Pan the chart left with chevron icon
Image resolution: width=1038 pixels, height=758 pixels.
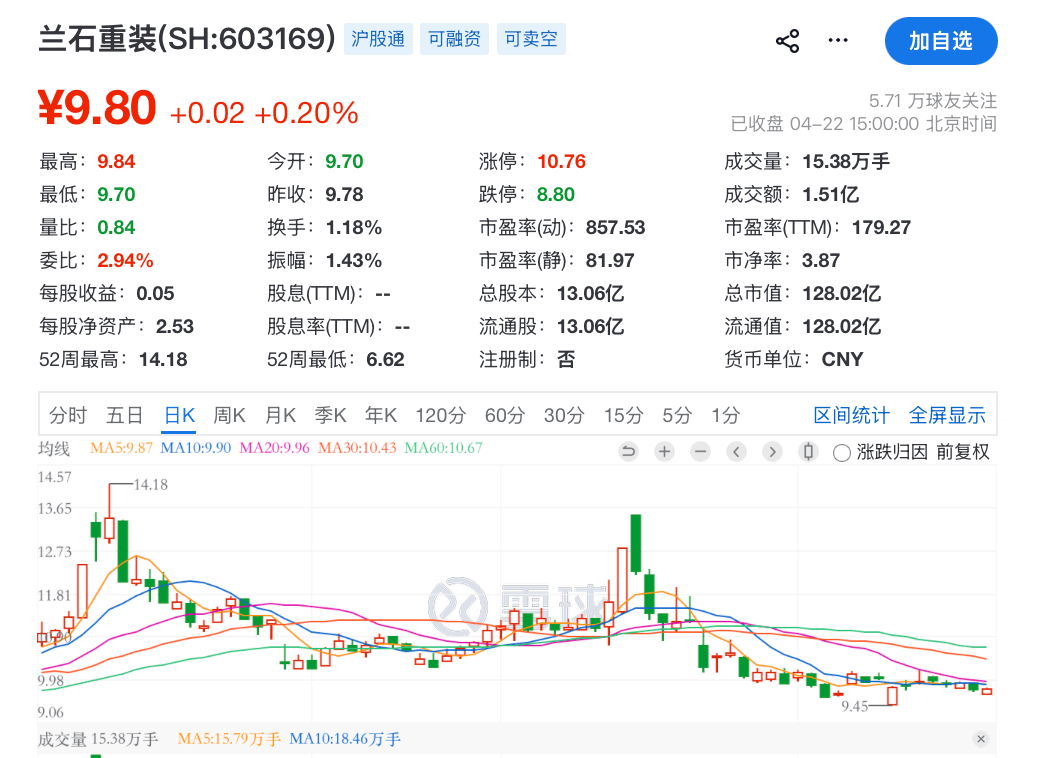point(736,452)
